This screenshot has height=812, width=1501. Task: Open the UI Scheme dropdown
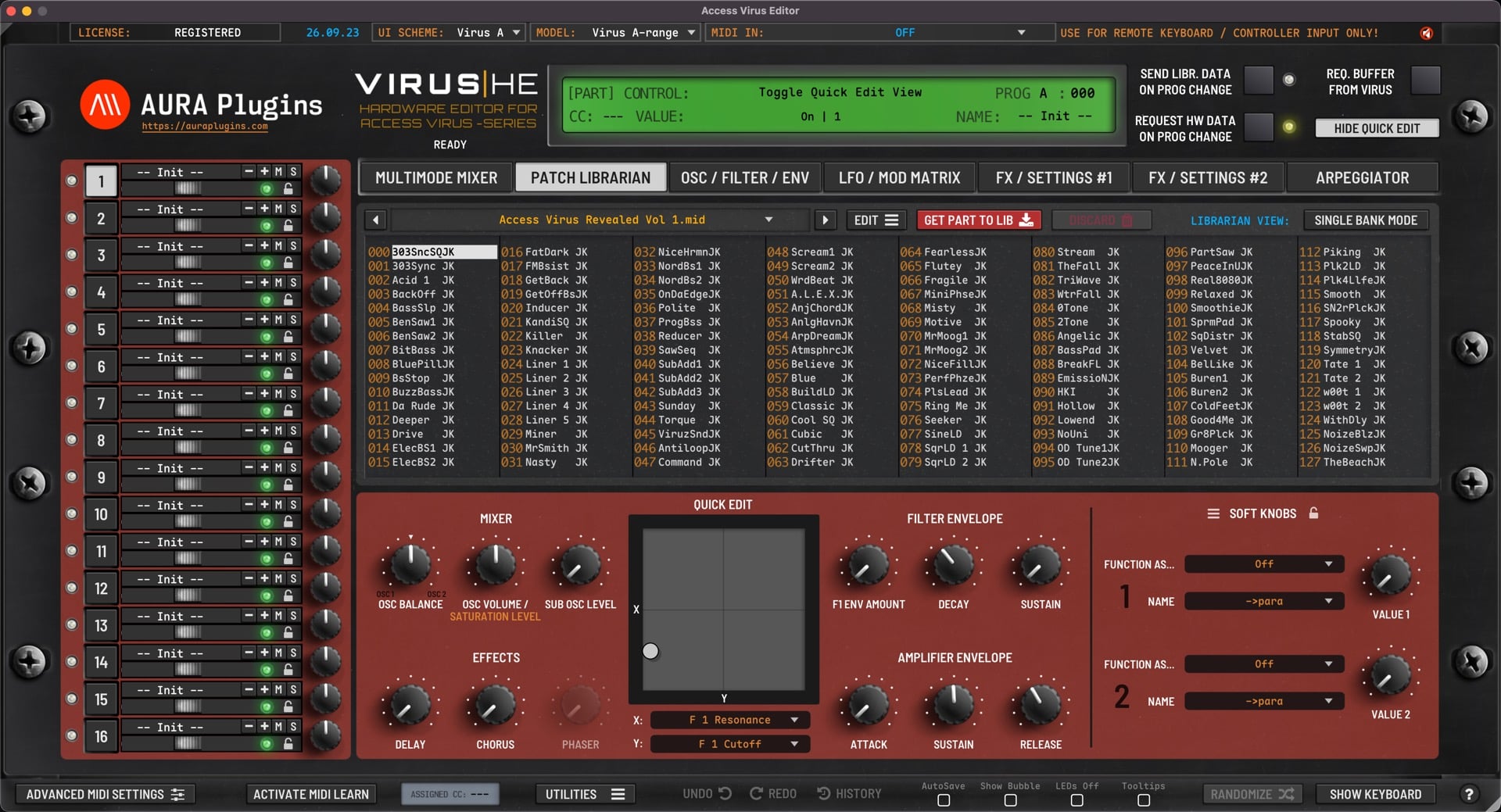point(449,33)
